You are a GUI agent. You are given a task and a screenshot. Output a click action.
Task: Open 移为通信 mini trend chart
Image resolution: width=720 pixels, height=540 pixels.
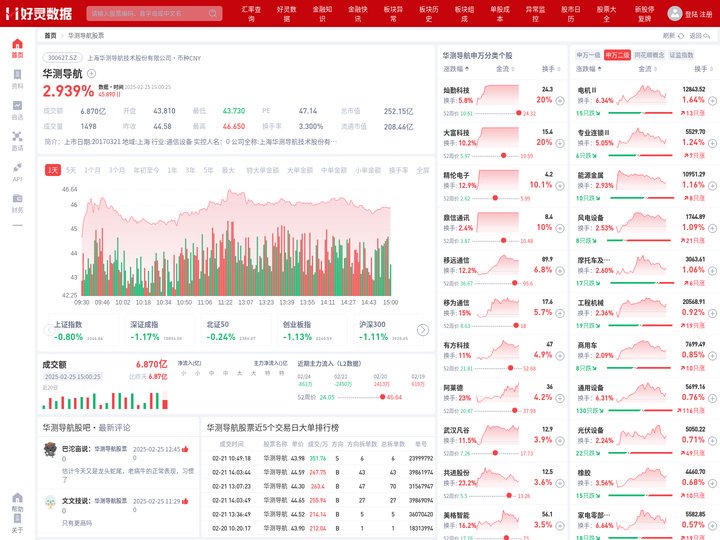[x=498, y=308]
